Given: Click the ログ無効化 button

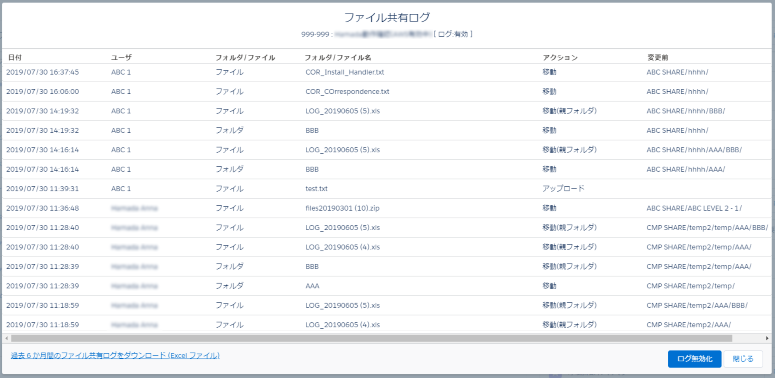Looking at the screenshot, I should (x=694, y=359).
